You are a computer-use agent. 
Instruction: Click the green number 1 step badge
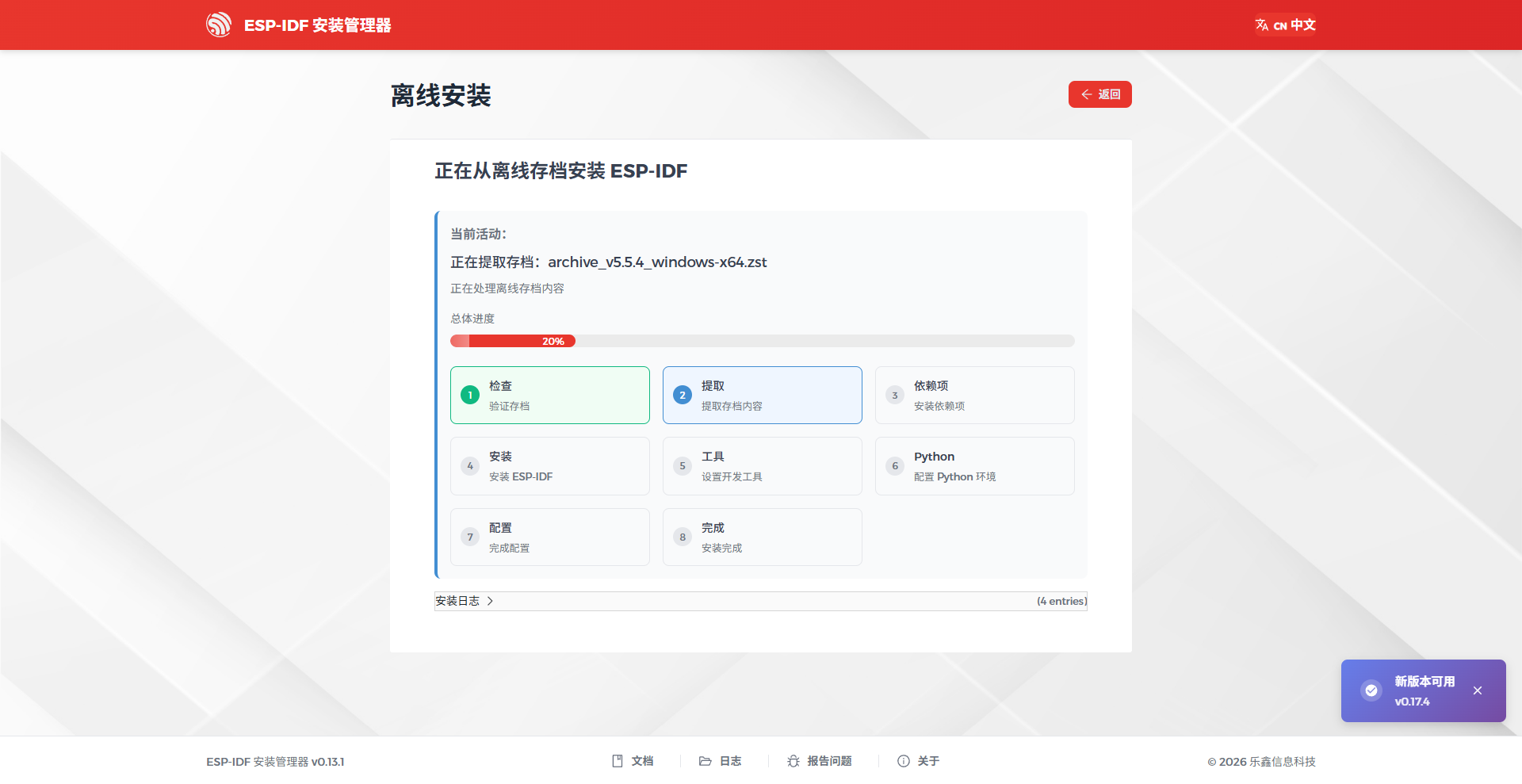470,395
